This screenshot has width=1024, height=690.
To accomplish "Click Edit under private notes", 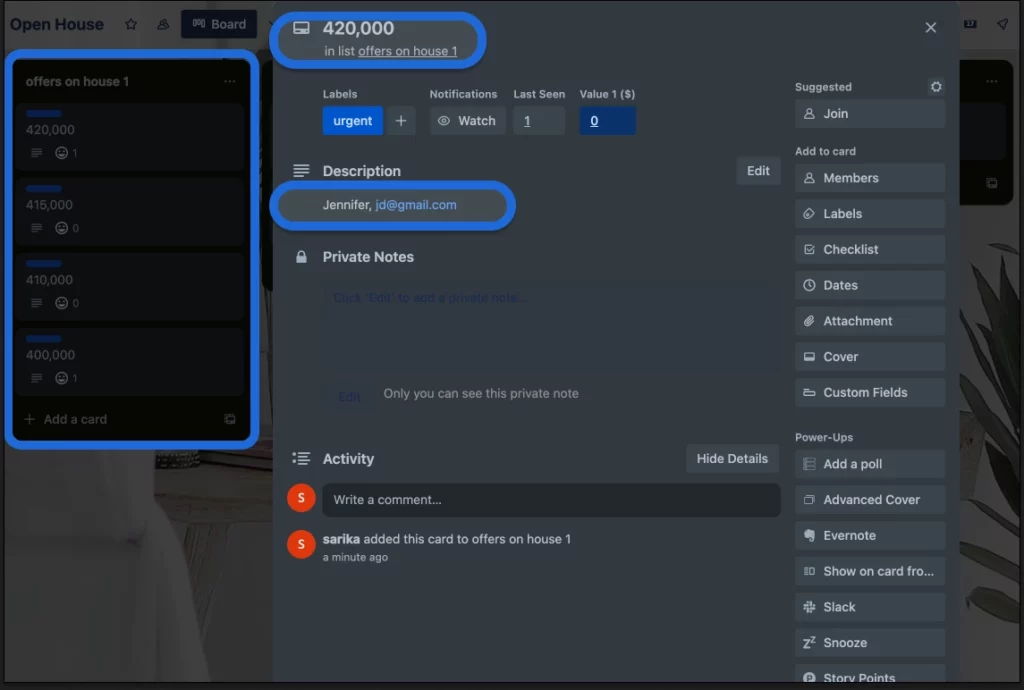I will (x=349, y=396).
